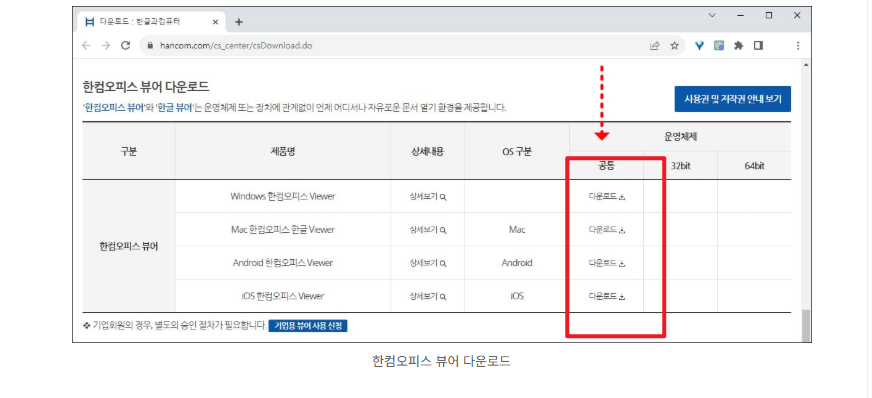Image resolution: width=872 pixels, height=398 pixels.
Task: Click the 상세내용 column header
Action: [x=427, y=151]
